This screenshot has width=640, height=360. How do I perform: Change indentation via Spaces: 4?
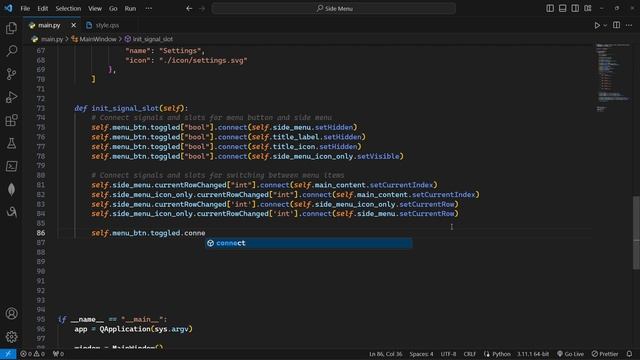click(421, 354)
